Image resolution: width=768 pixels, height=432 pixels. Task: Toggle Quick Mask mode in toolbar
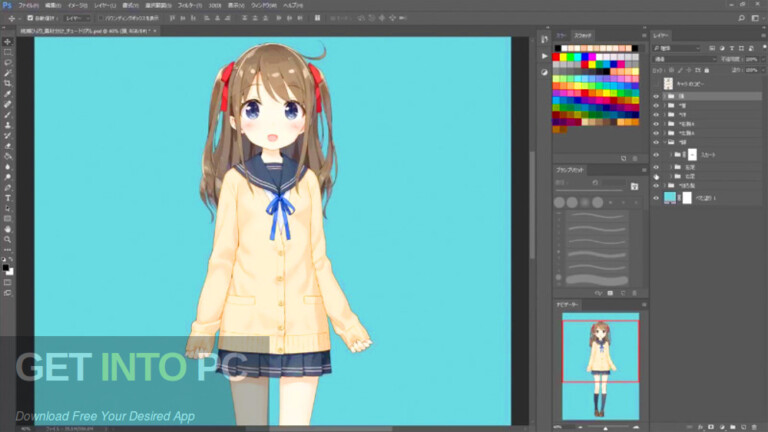pyautogui.click(x=7, y=283)
